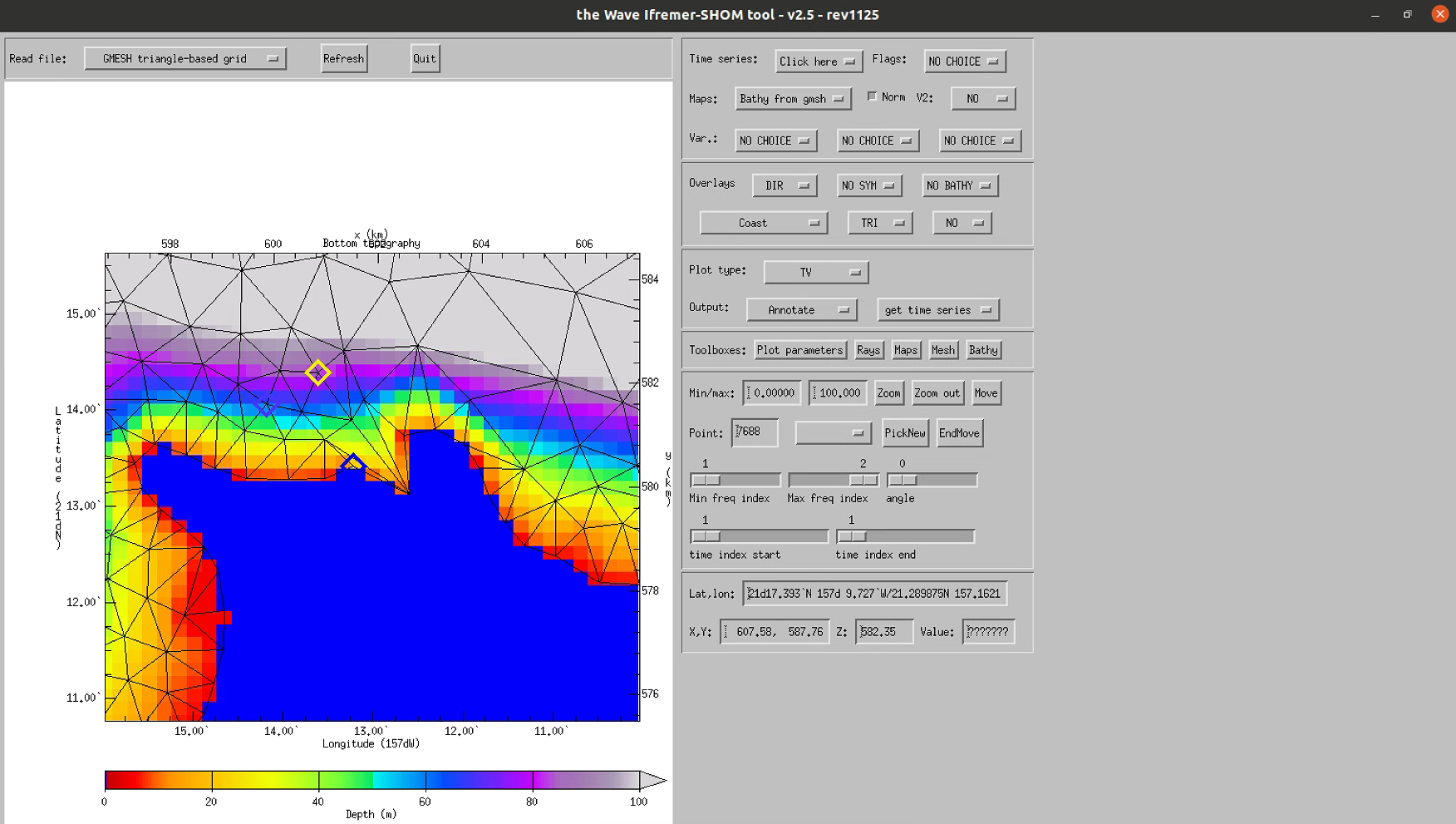Screen dimensions: 1456x824
Task: Open the Maps 'Bathy from gmsh' dropdown
Action: click(x=793, y=99)
